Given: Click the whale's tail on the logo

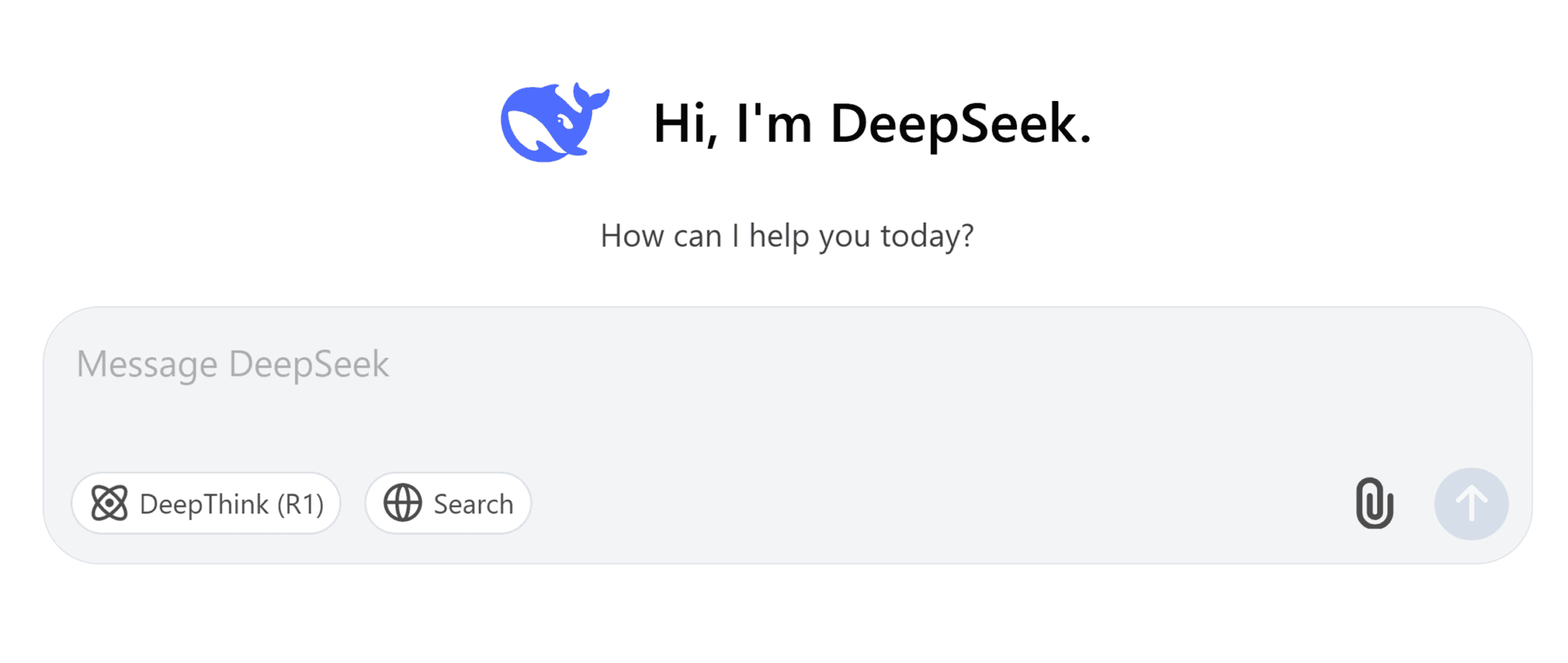Looking at the screenshot, I should coord(590,97).
